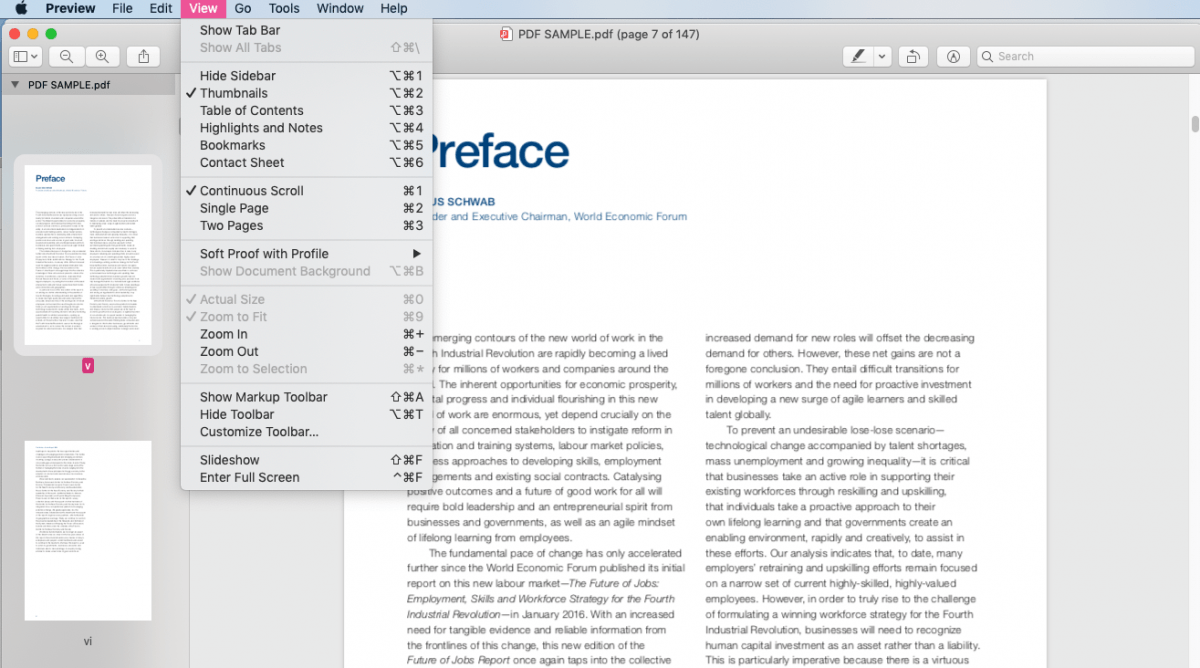The width and height of the screenshot is (1200, 668).
Task: Select Bookmarks sidebar view
Action: coord(307,145)
